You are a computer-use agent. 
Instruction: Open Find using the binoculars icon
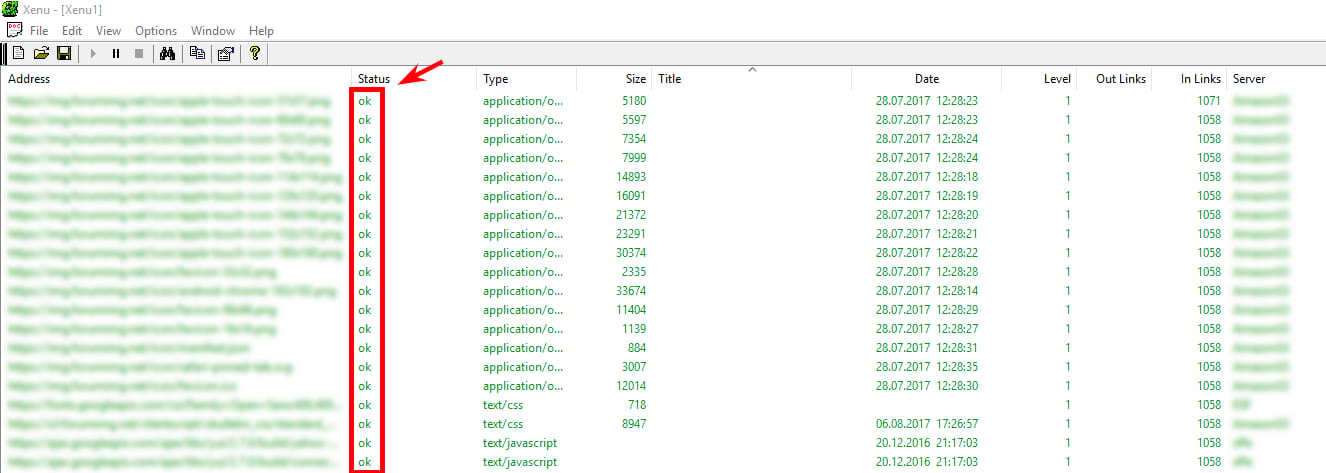(168, 53)
